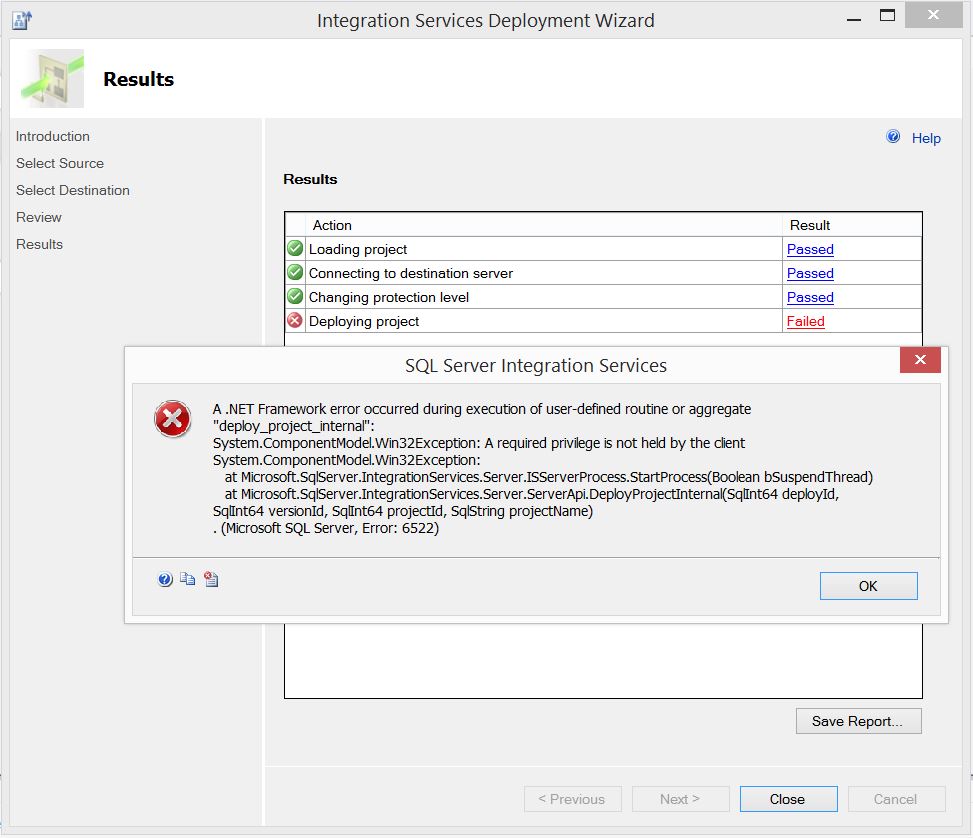Viewport: 973px width, 838px height.
Task: Click the green check beside Changing protection level
Action: pos(294,296)
